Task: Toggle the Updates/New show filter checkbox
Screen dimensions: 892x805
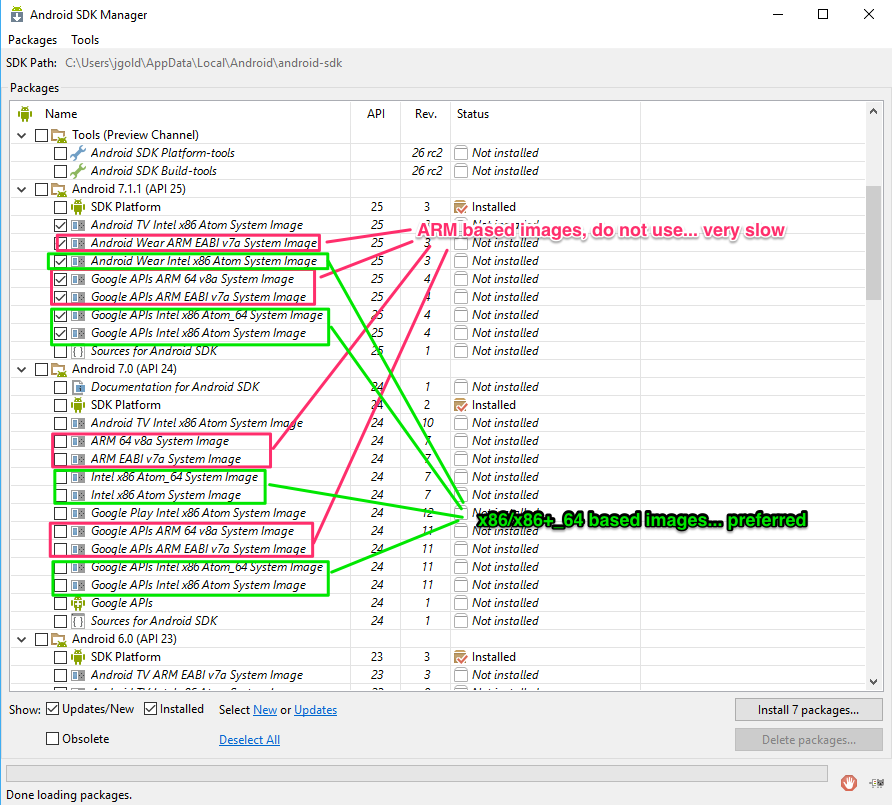Action: (52, 709)
